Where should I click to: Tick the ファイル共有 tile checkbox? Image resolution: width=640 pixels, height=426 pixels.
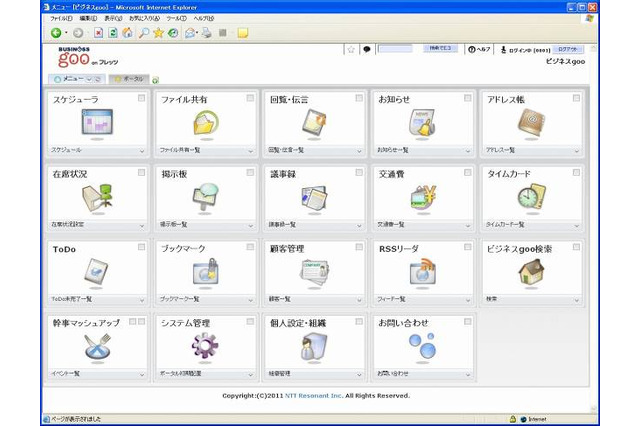click(250, 98)
